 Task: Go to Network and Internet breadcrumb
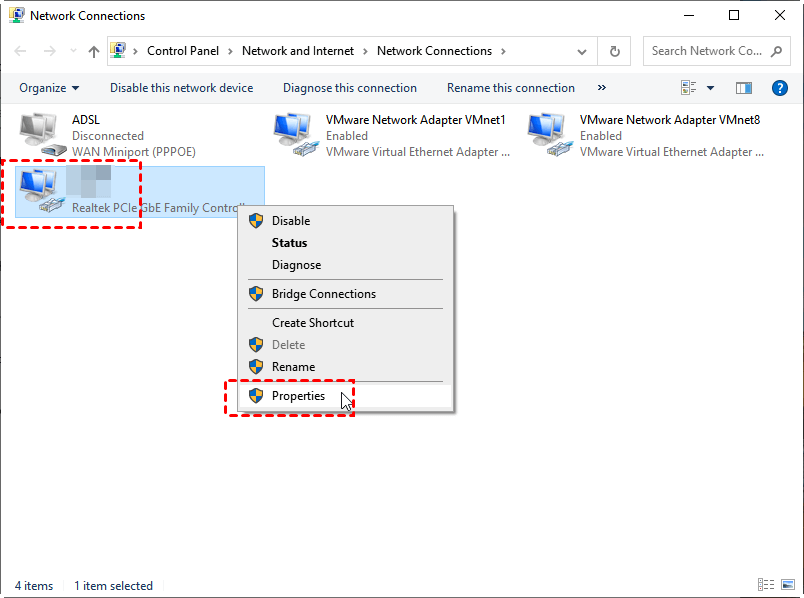(x=298, y=51)
